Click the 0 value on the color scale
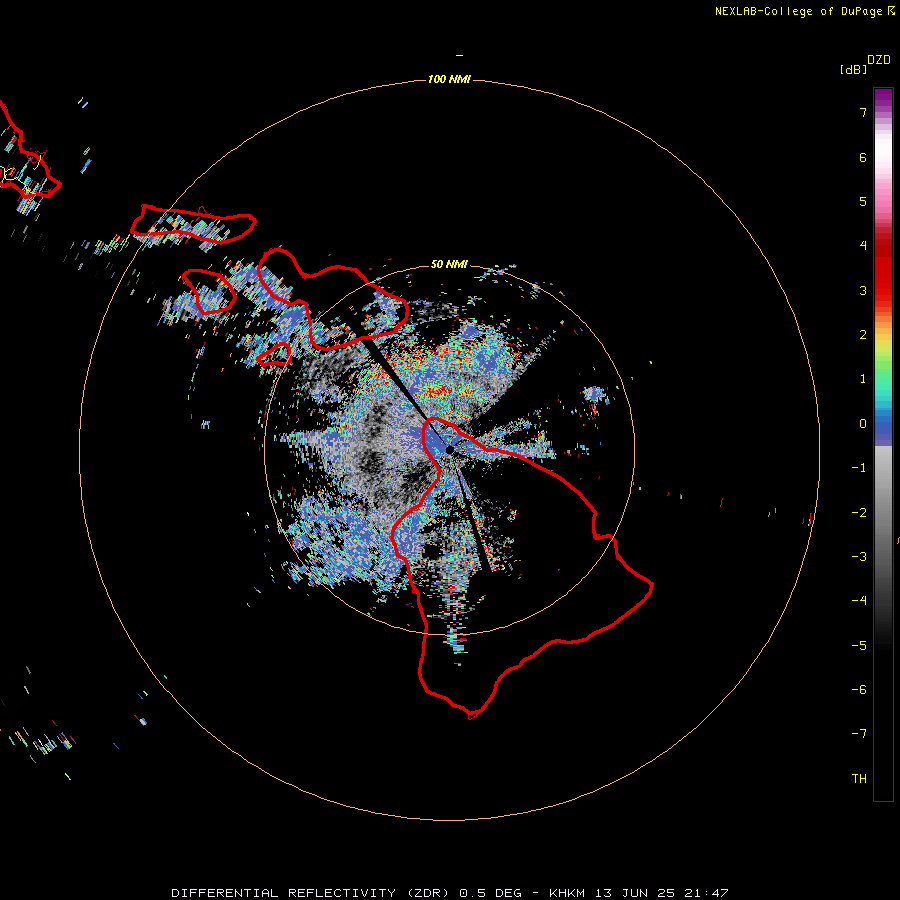The width and height of the screenshot is (900, 900). coord(863,424)
